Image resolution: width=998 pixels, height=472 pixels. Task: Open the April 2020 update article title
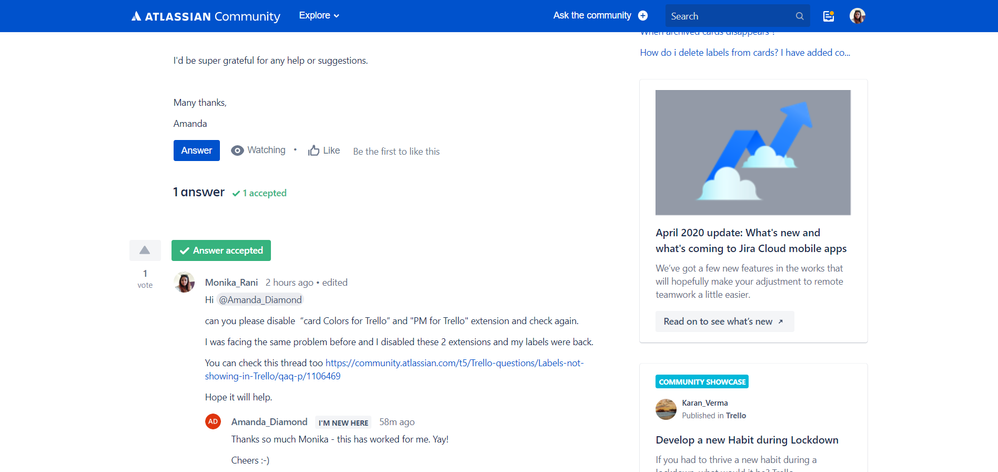751,240
